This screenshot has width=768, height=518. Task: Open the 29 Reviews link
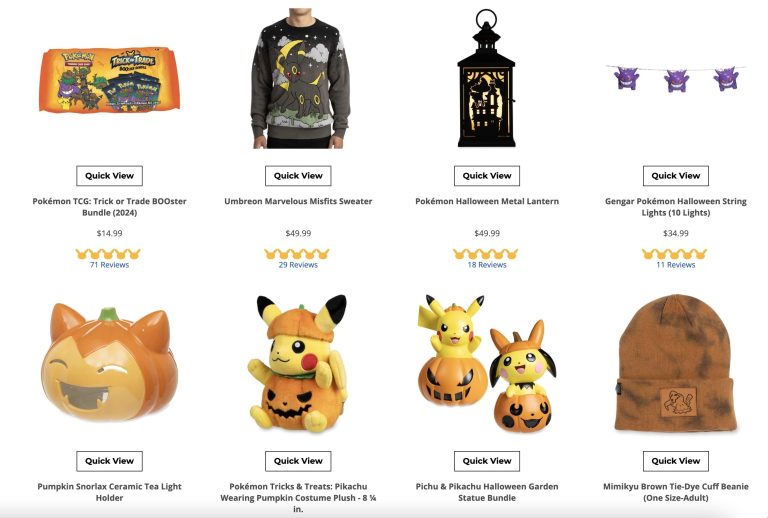coord(298,265)
